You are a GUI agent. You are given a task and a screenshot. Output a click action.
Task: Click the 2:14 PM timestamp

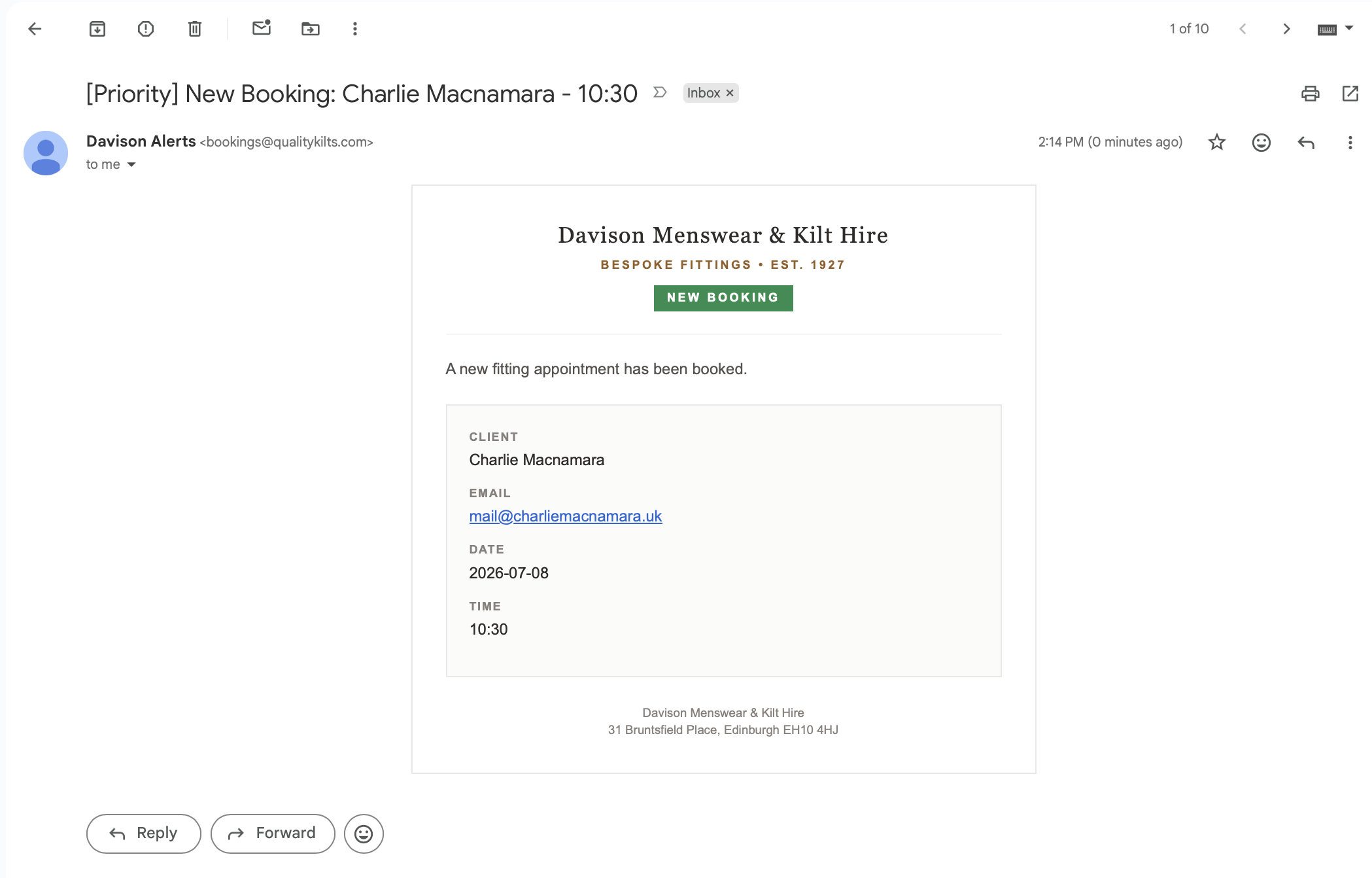[1110, 142]
